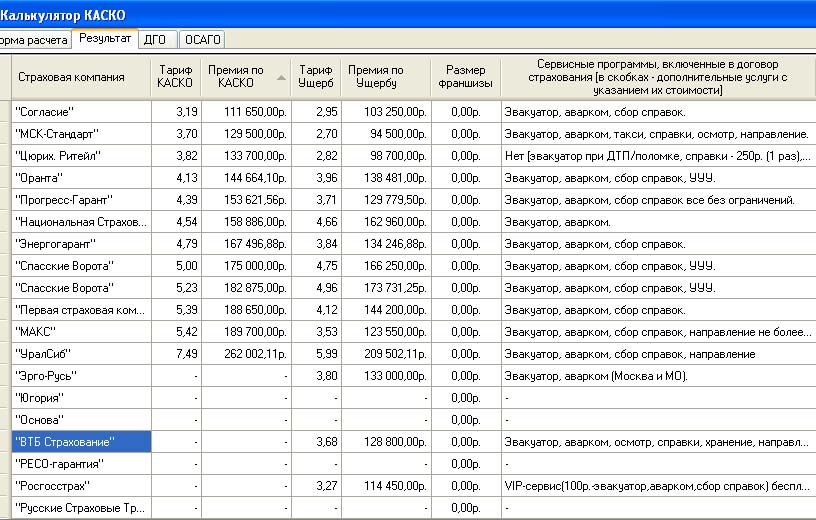Click the 3,19 КАСКО tariff cell

point(176,112)
